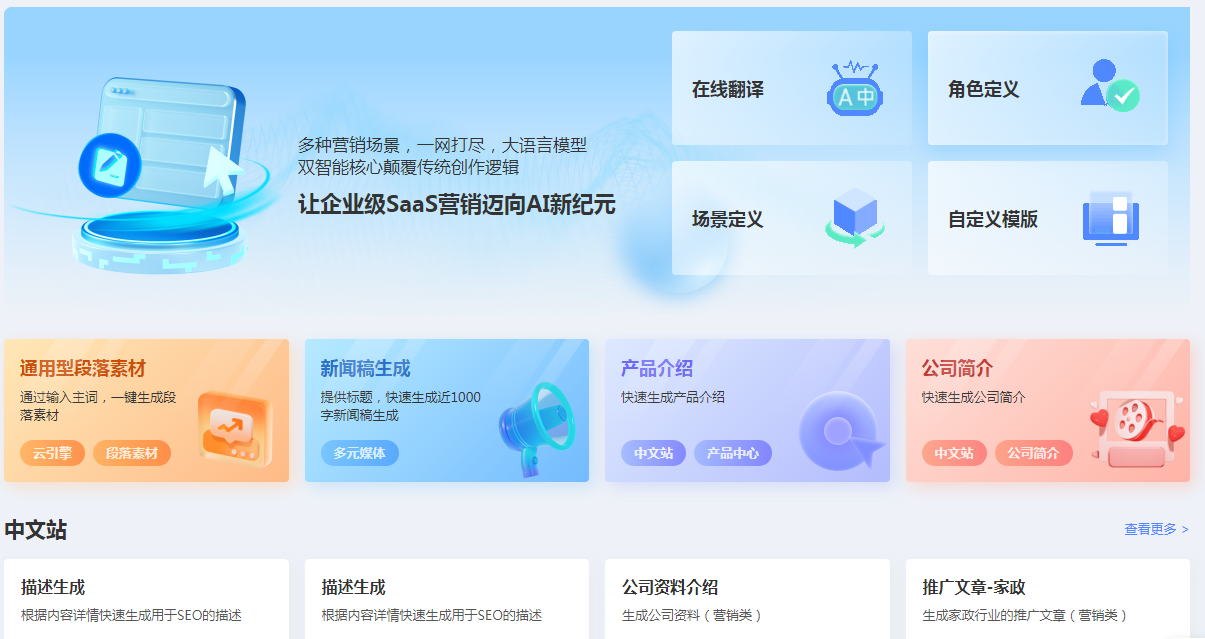This screenshot has width=1205, height=639.
Task: Click the online translation robot icon
Action: 855,89
